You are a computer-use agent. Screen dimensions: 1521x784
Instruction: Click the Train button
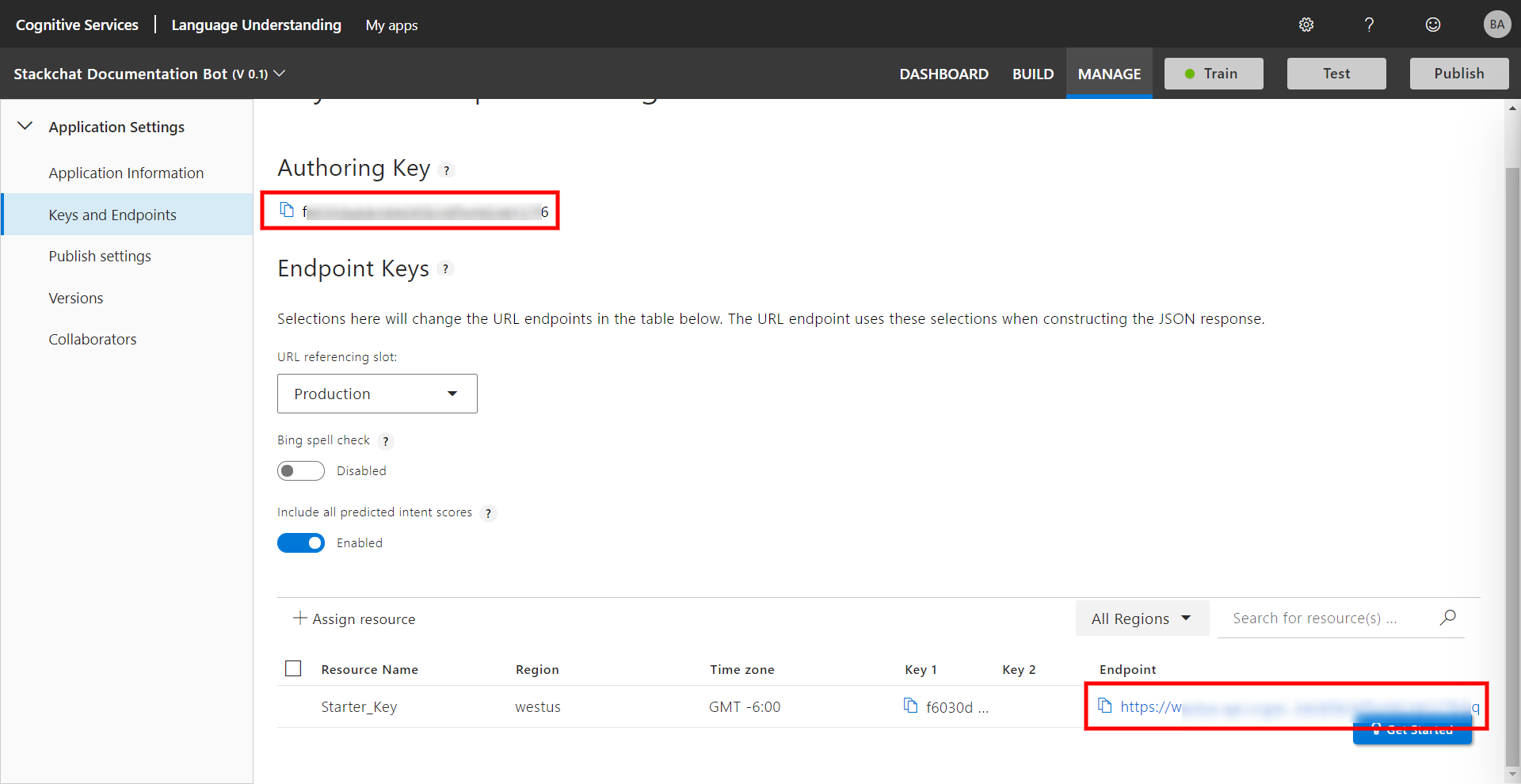pyautogui.click(x=1214, y=74)
